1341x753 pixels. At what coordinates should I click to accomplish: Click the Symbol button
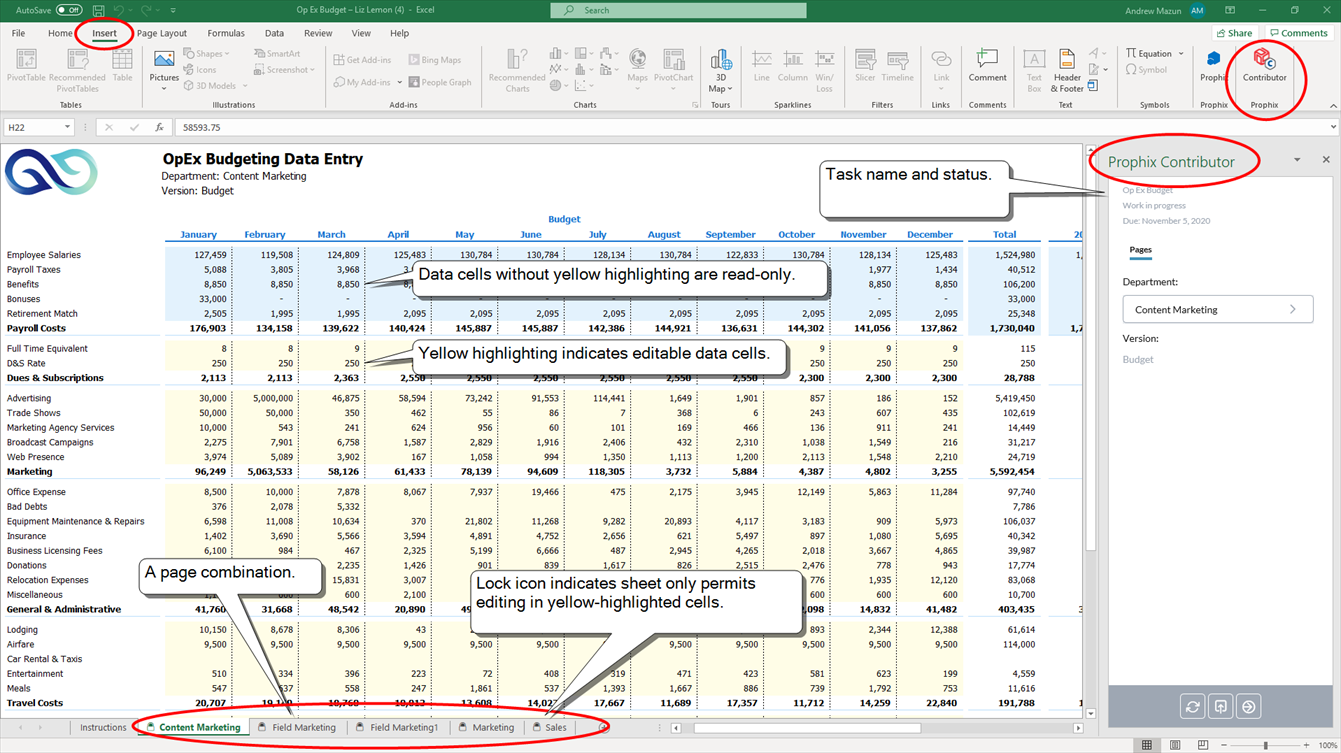[1146, 70]
